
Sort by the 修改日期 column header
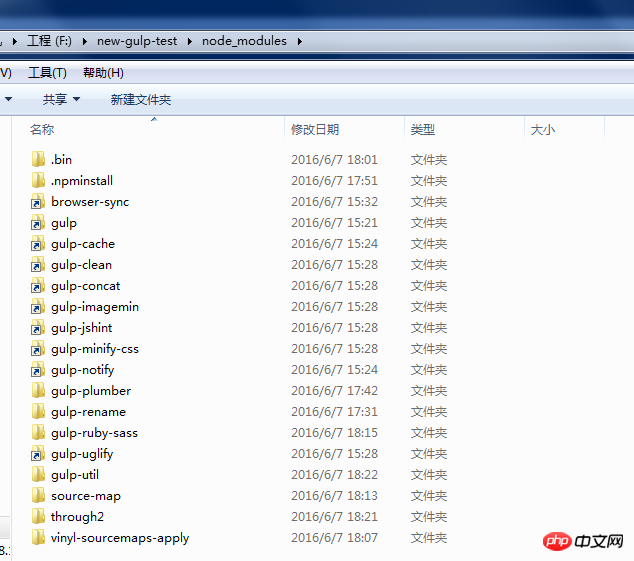click(315, 129)
